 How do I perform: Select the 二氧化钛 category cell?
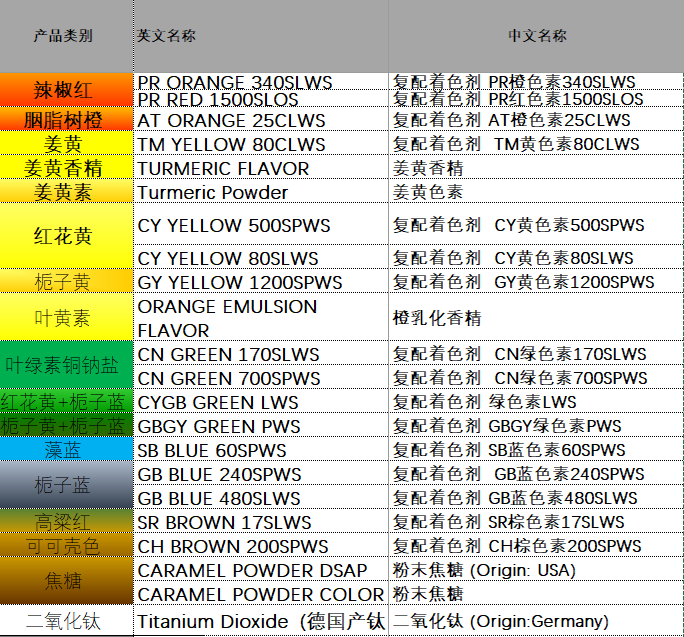(x=67, y=620)
